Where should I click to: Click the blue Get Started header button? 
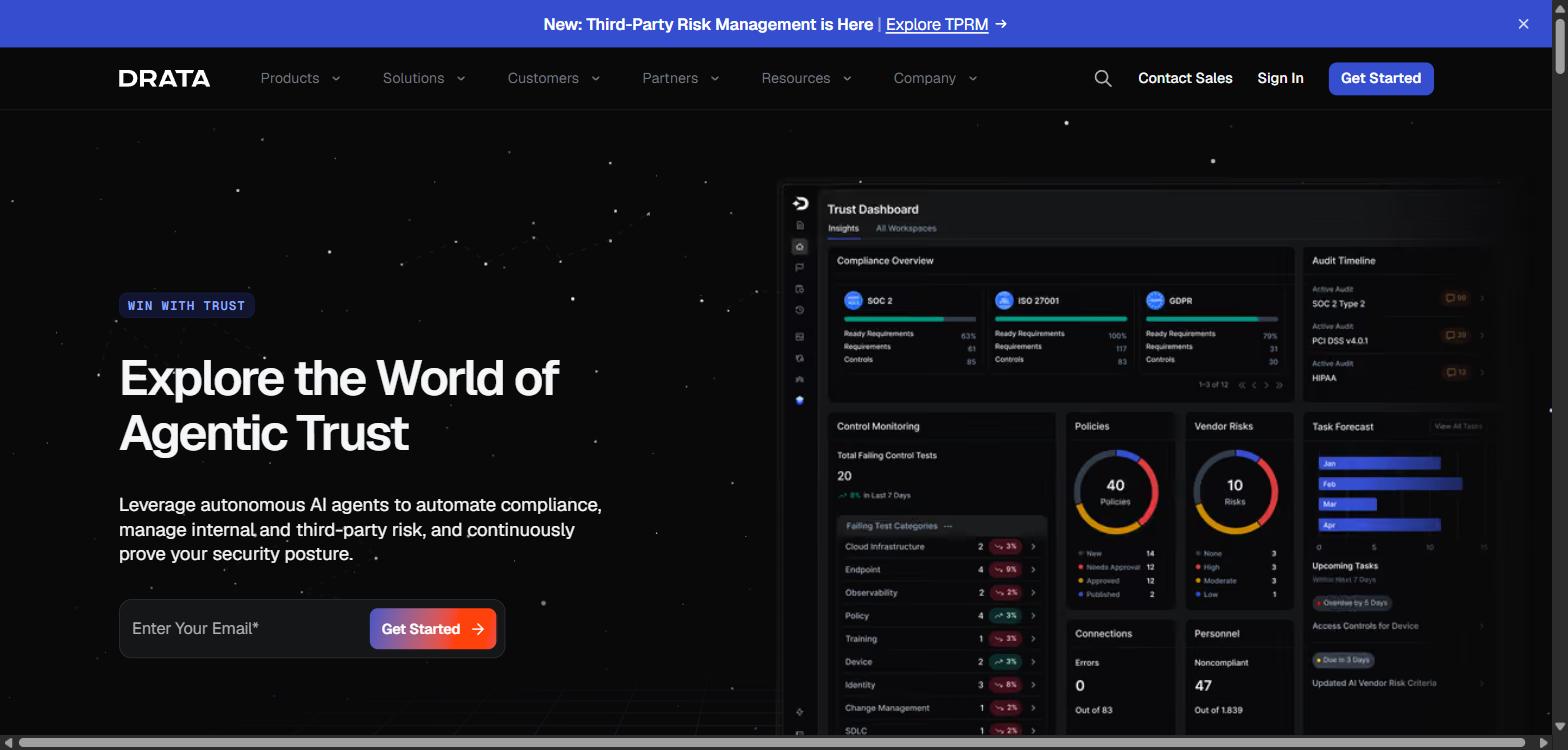(x=1381, y=78)
